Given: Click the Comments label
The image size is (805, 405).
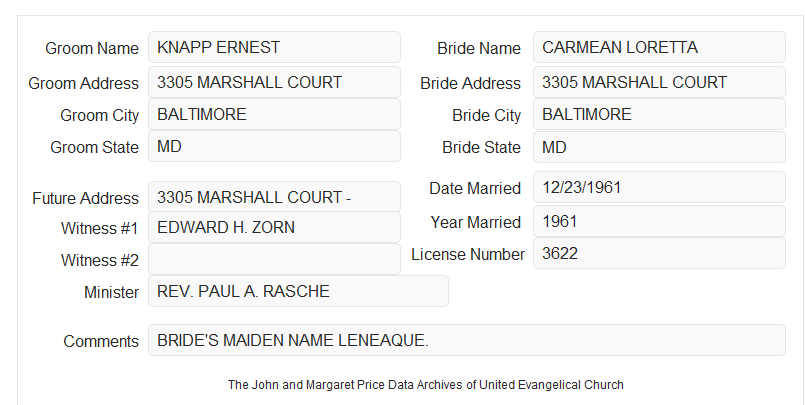Looking at the screenshot, I should click(101, 341).
